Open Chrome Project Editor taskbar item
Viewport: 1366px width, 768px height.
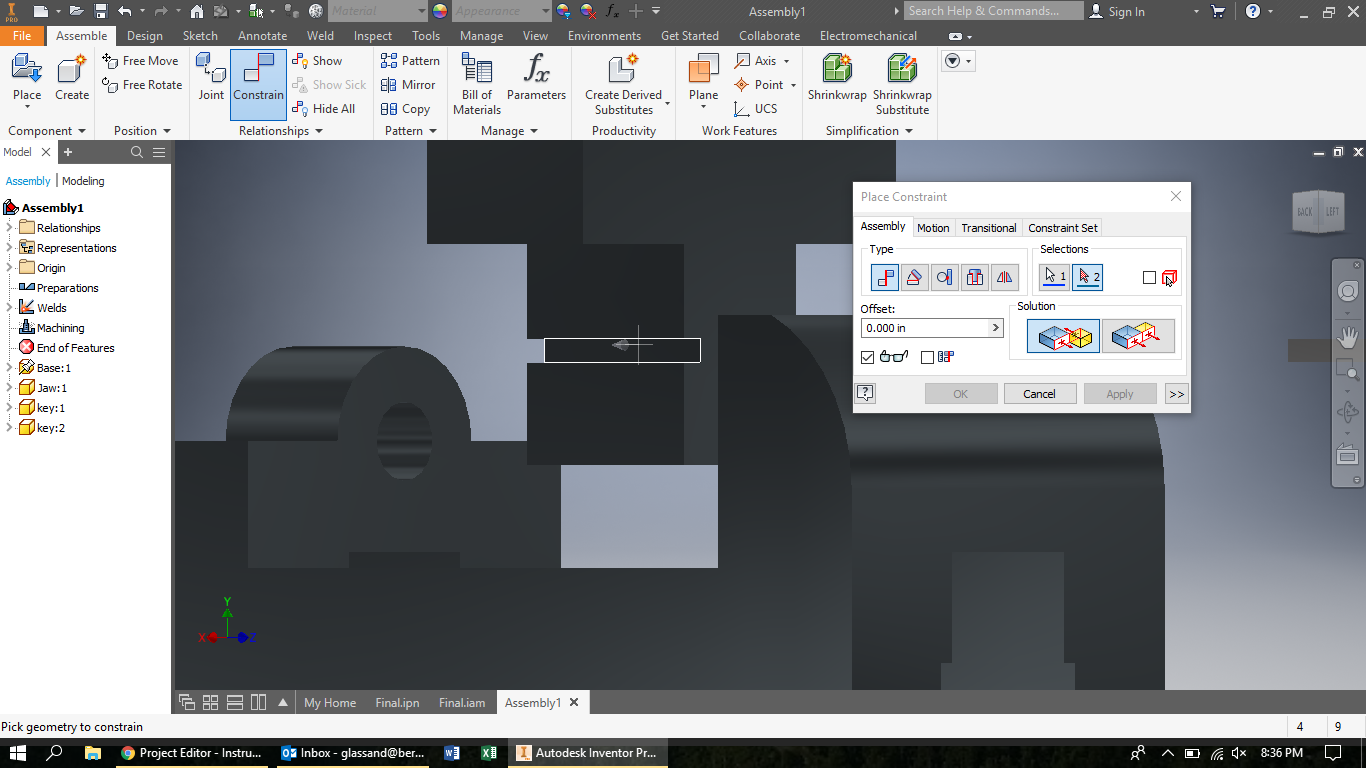coord(192,753)
